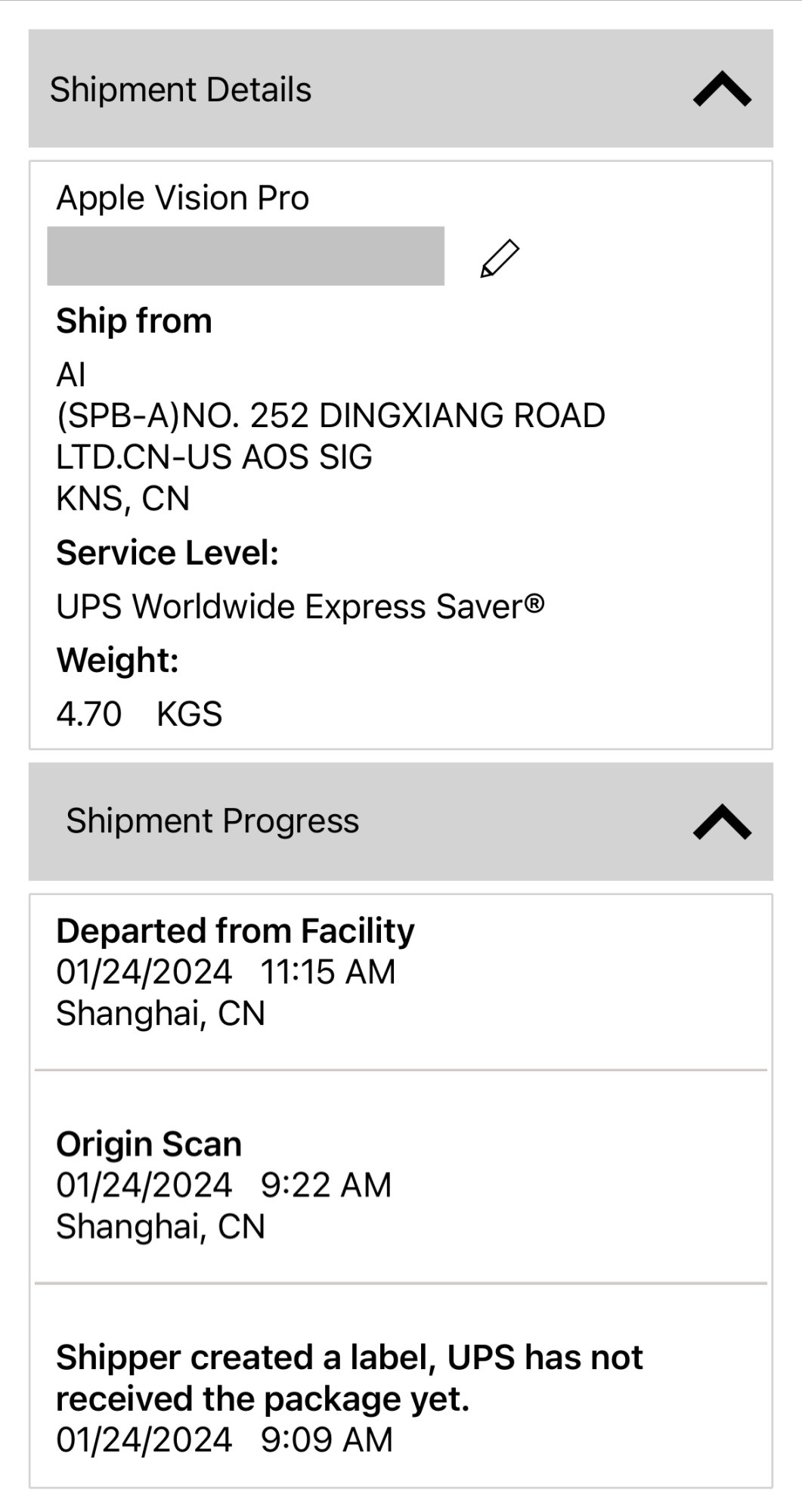
Task: Select the DINGXIANG ROAD address line
Action: [331, 416]
